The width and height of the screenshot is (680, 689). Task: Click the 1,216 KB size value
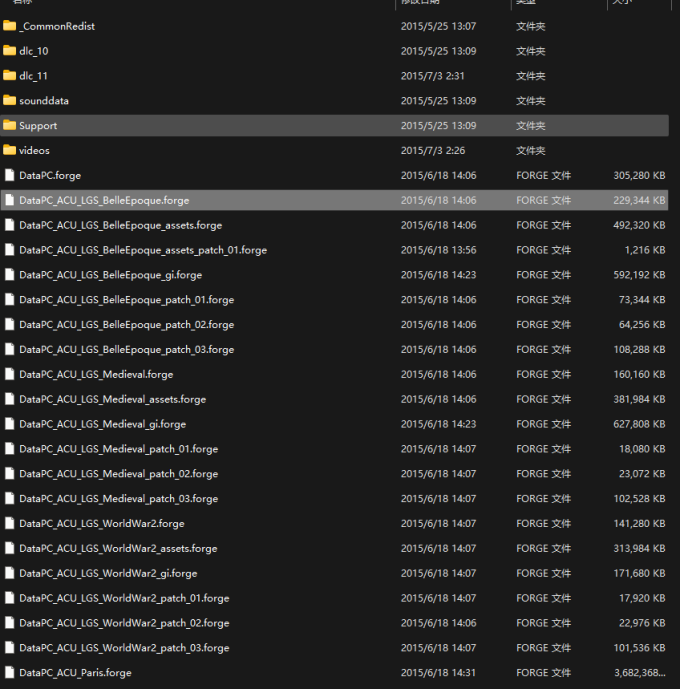point(645,250)
